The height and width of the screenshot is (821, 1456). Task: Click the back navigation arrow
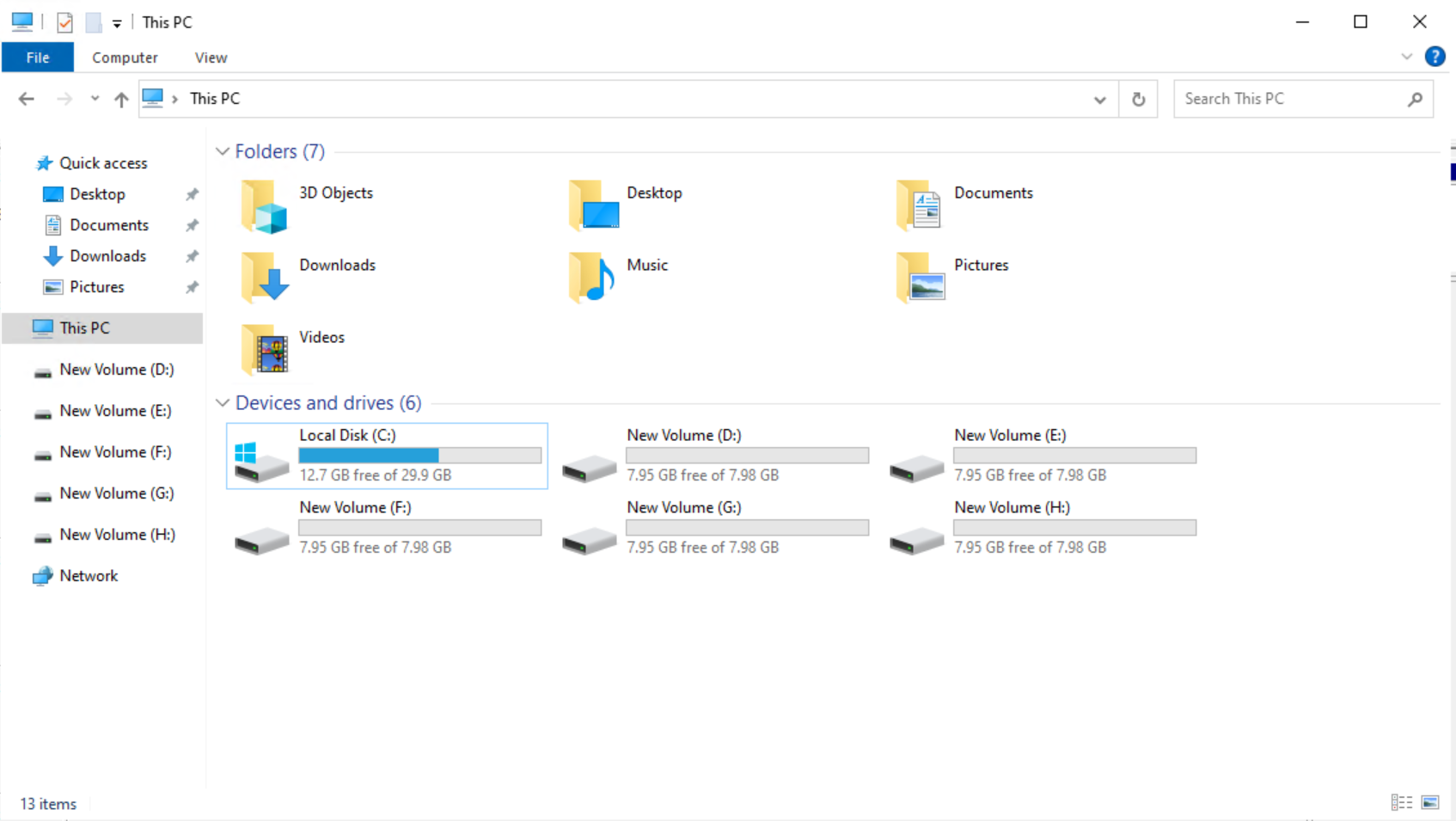point(26,98)
